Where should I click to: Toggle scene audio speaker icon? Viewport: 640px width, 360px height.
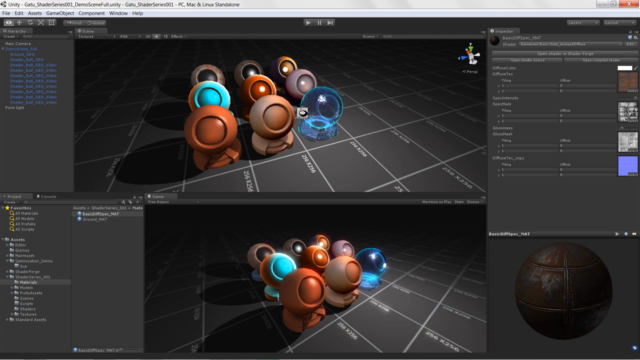click(165, 36)
